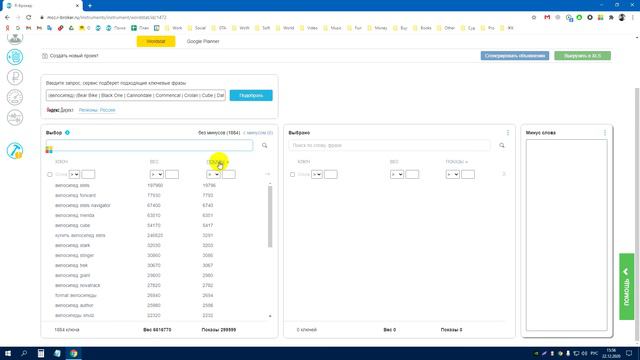Sort Выбор list by Показы column header
The width and height of the screenshot is (640, 360).
tap(217, 162)
